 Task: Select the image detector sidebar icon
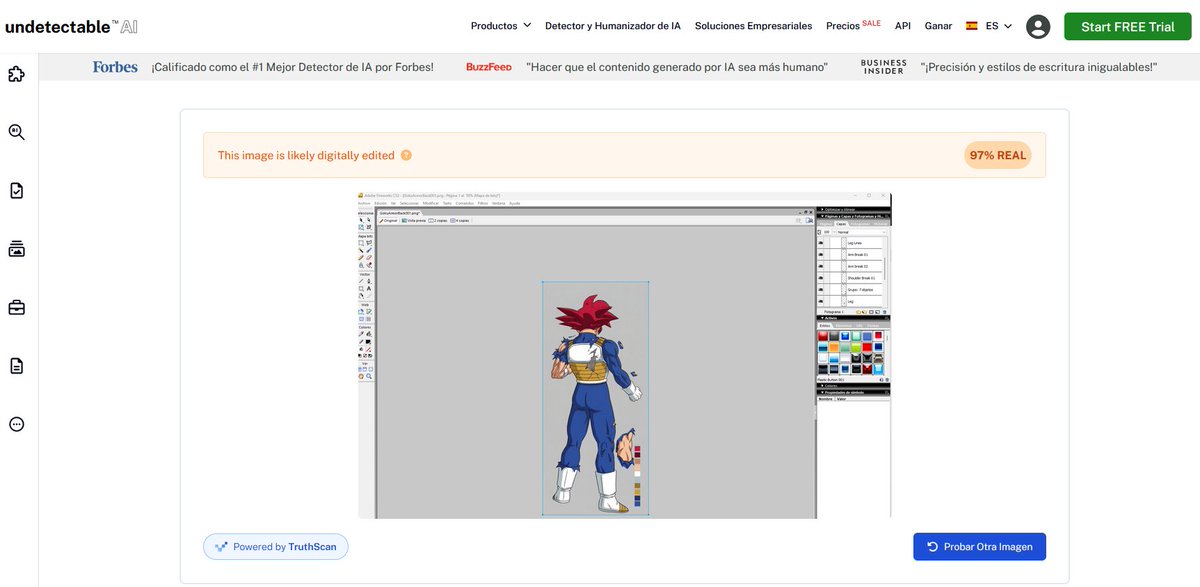click(16, 248)
